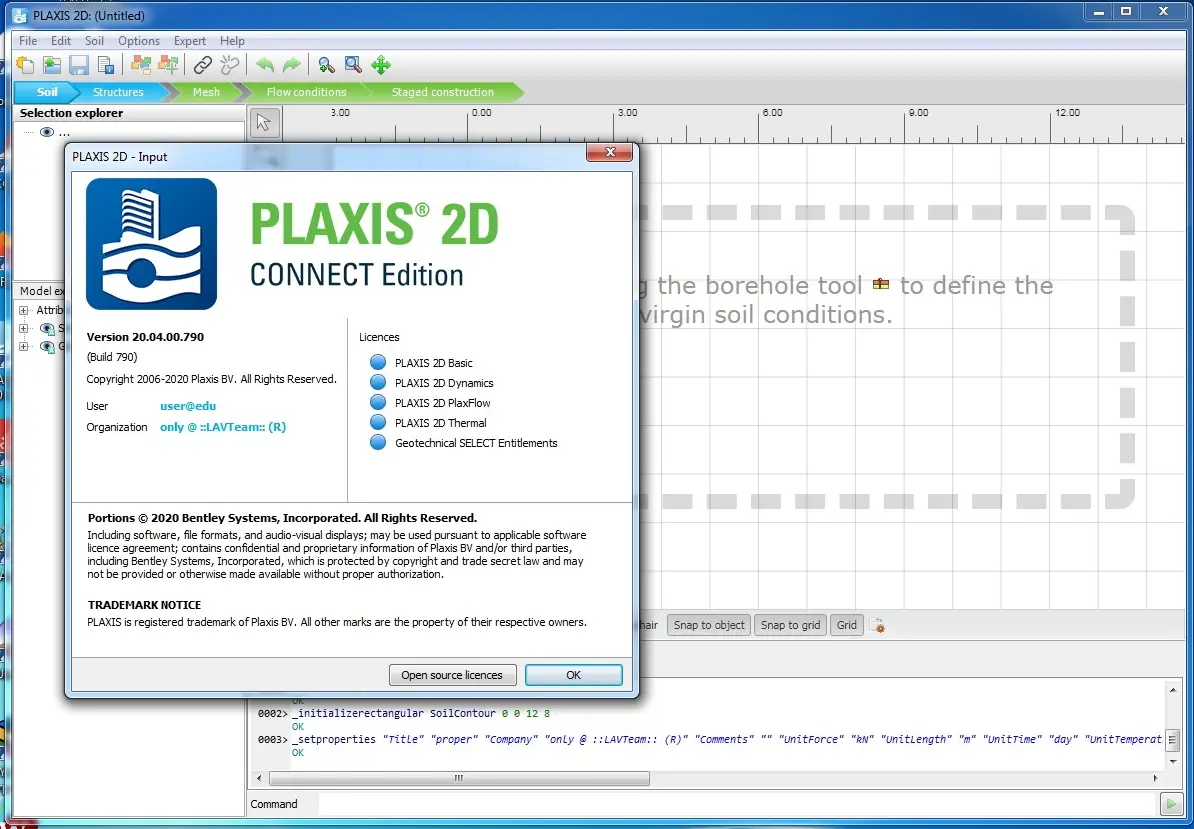Click the command log scroll right arrow
The width and height of the screenshot is (1194, 829).
tap(1155, 778)
